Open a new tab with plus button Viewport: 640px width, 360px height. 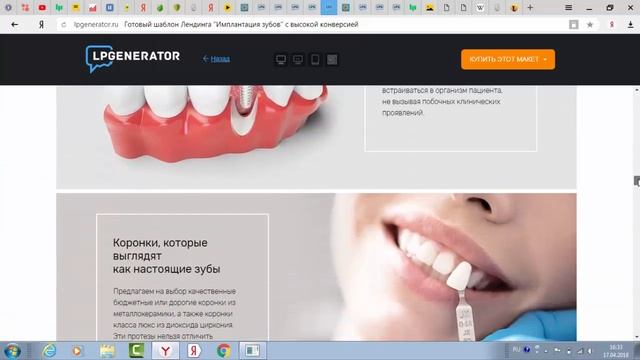coord(530,7)
